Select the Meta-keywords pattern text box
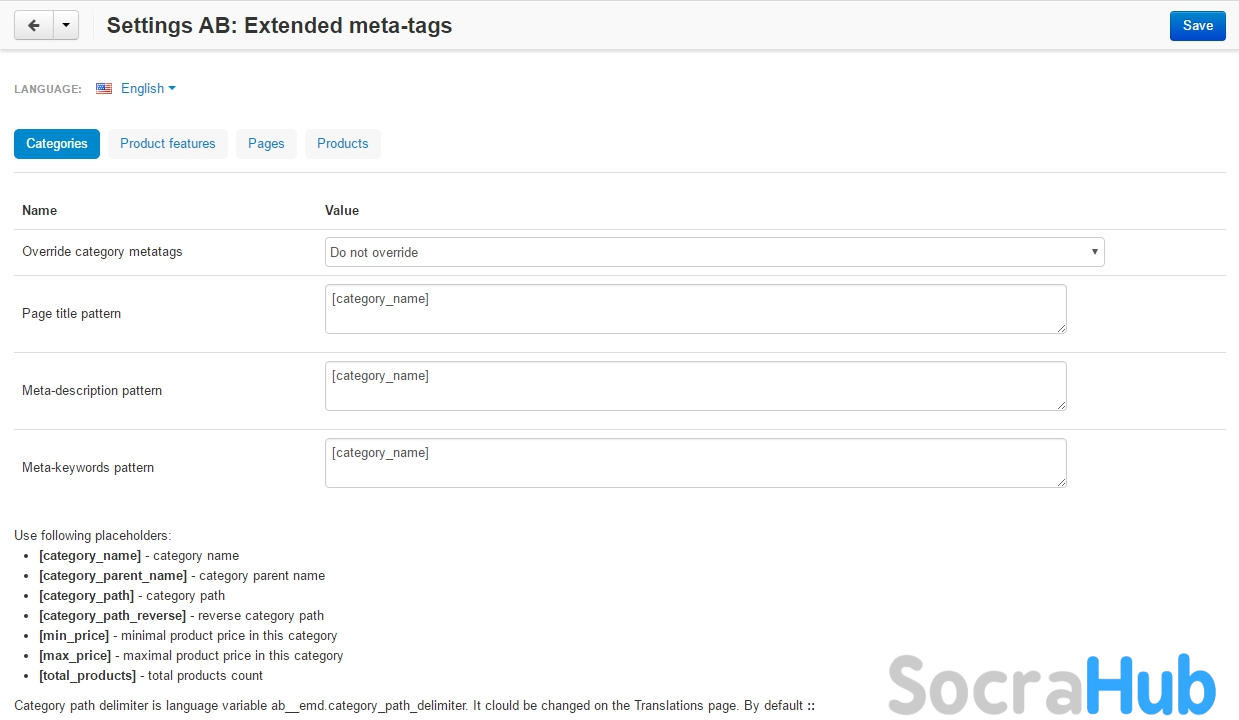This screenshot has width=1239, height=720. (695, 463)
